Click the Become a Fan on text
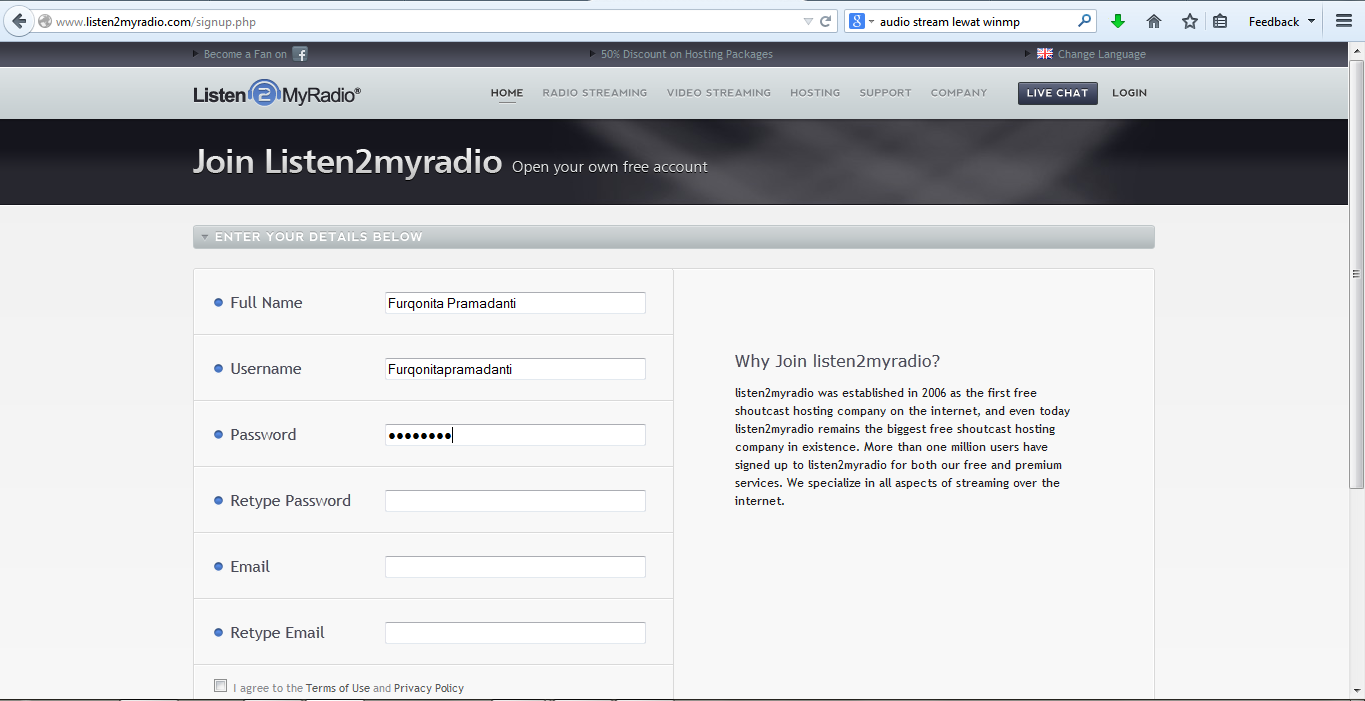The width and height of the screenshot is (1365, 701). point(245,54)
